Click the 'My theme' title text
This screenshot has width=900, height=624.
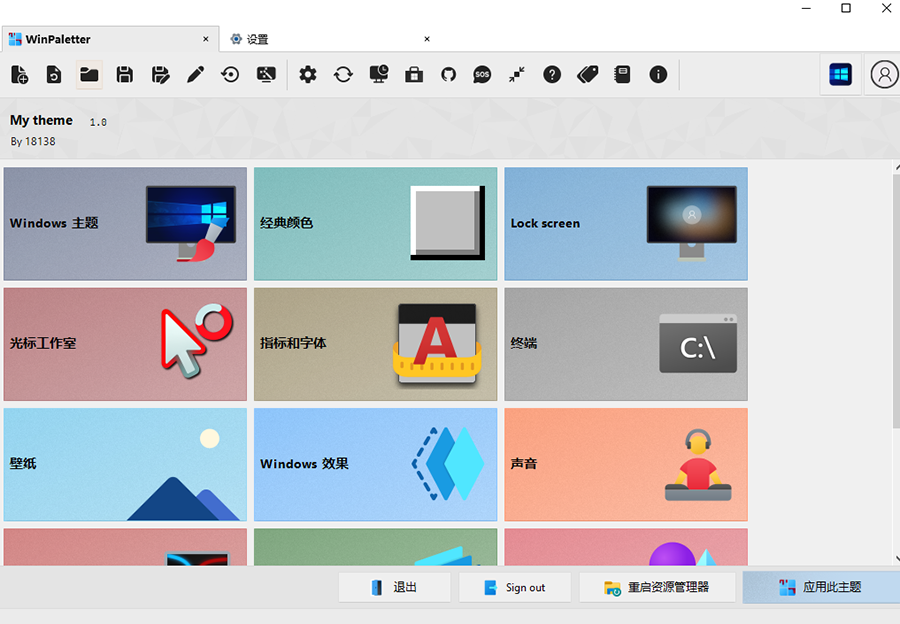[41, 120]
